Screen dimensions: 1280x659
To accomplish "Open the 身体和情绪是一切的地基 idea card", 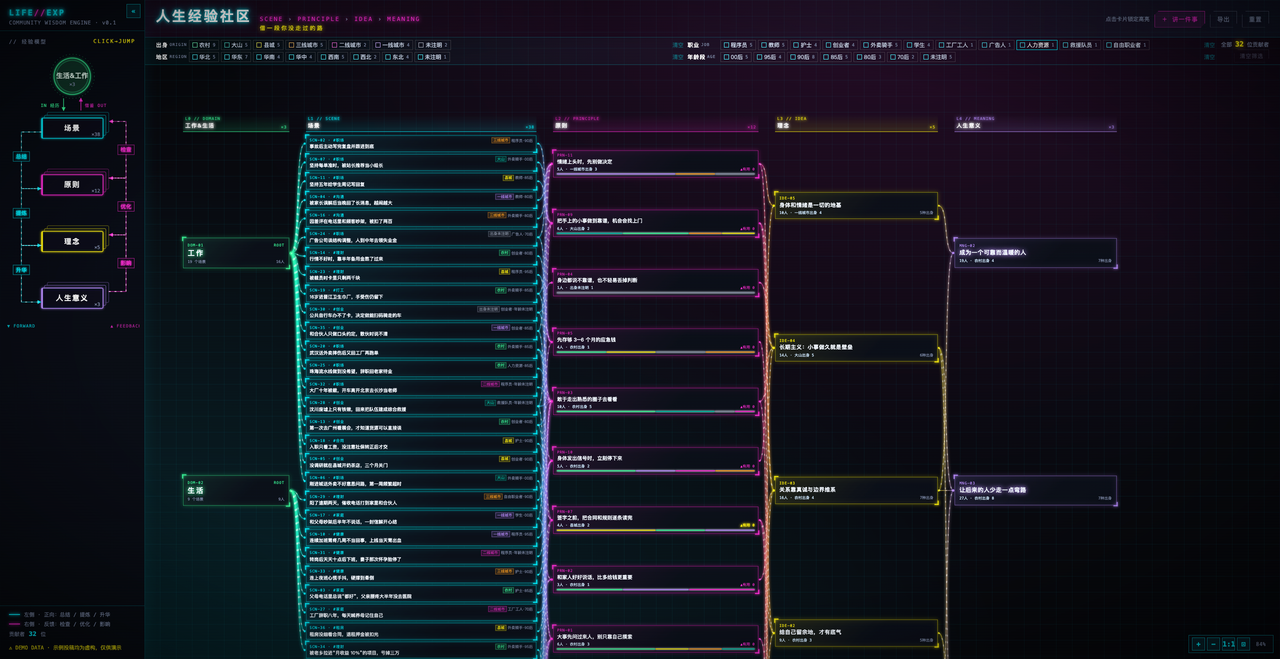I will point(856,206).
